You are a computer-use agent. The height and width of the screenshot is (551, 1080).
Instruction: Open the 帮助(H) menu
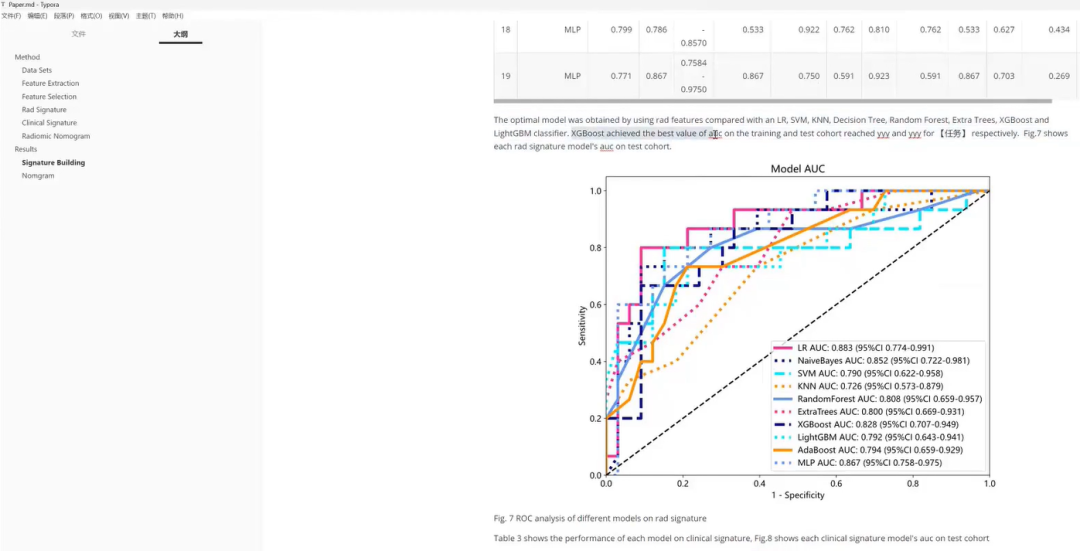(x=172, y=15)
